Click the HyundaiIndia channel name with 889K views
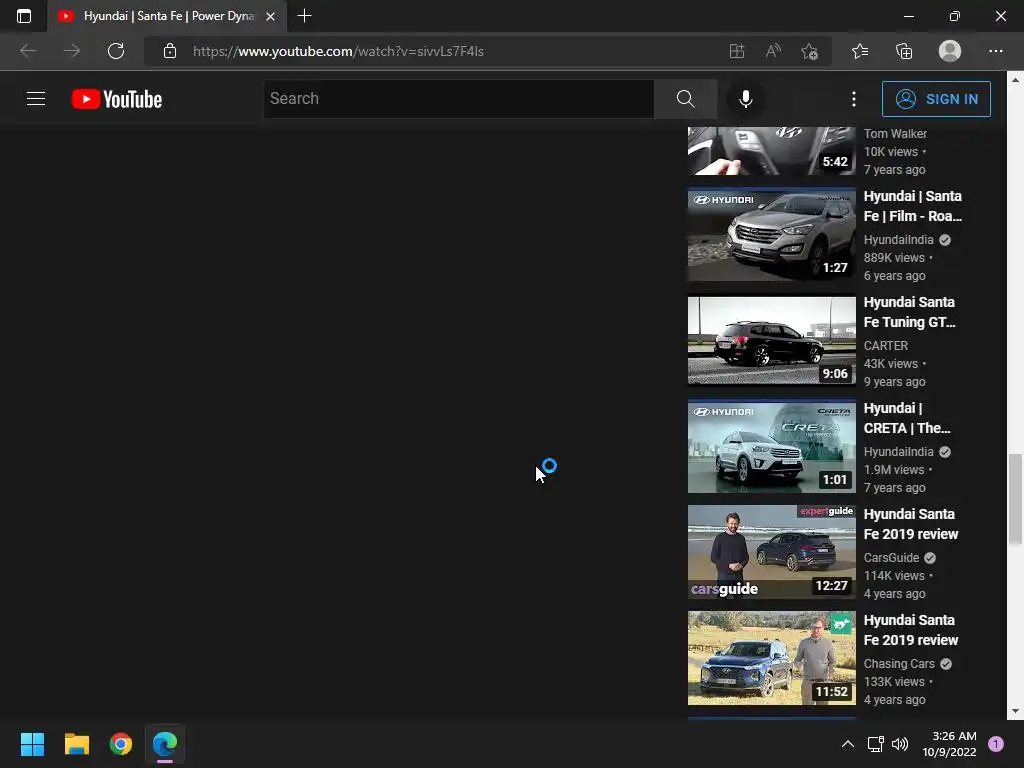The image size is (1024, 768). [x=898, y=240]
